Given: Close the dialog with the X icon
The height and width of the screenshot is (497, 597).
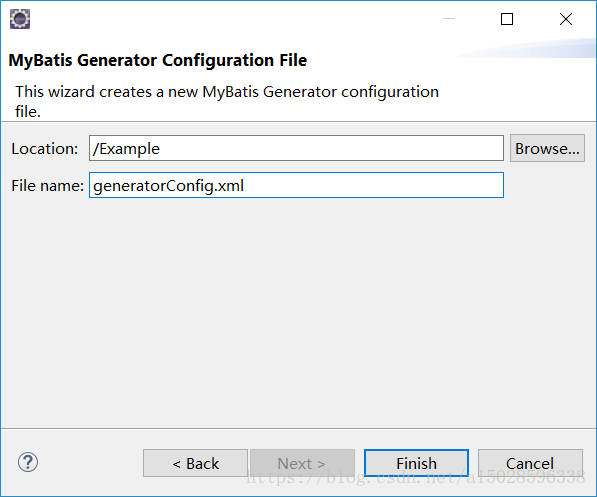Looking at the screenshot, I should 566,19.
